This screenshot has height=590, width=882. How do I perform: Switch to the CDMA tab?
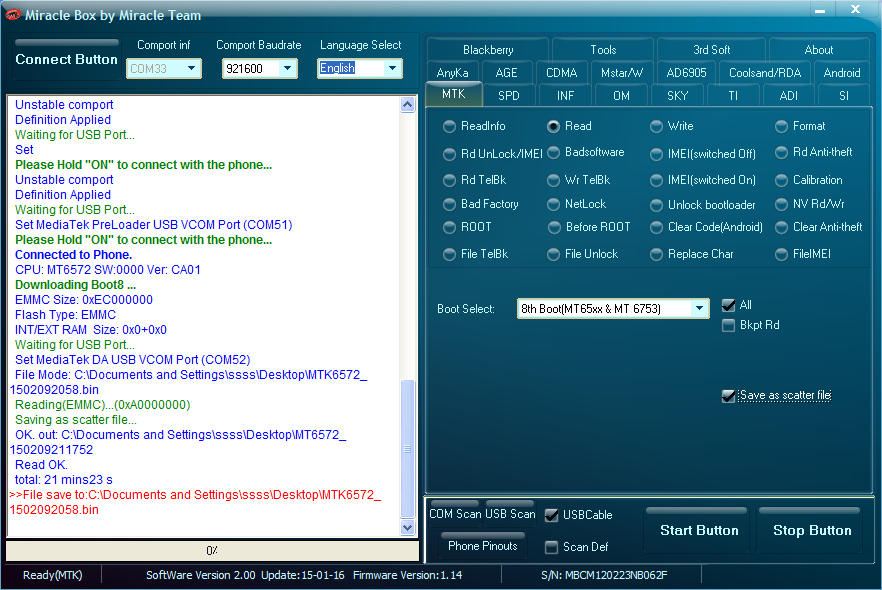click(x=561, y=73)
